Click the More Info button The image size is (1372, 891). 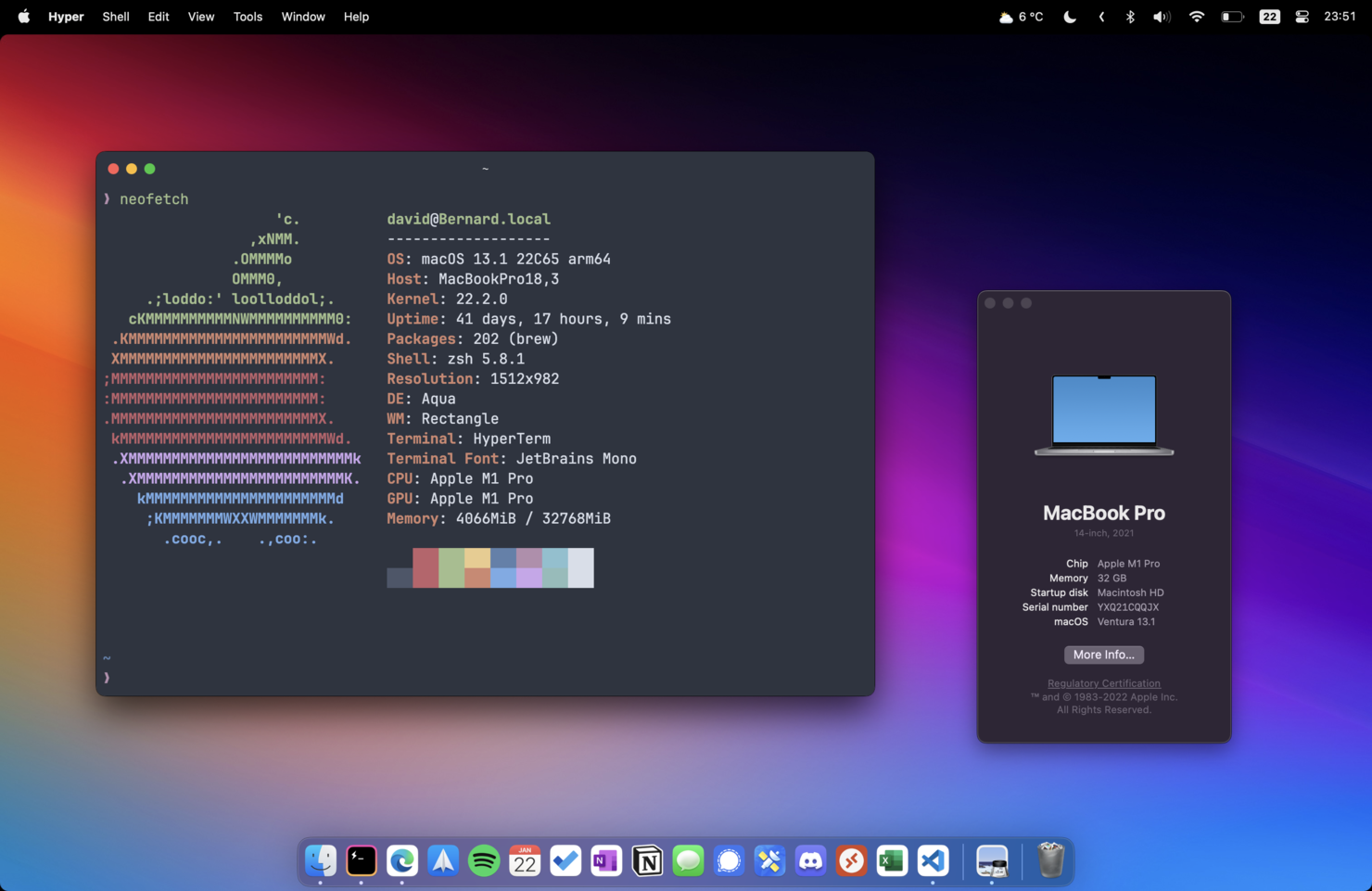(x=1103, y=655)
